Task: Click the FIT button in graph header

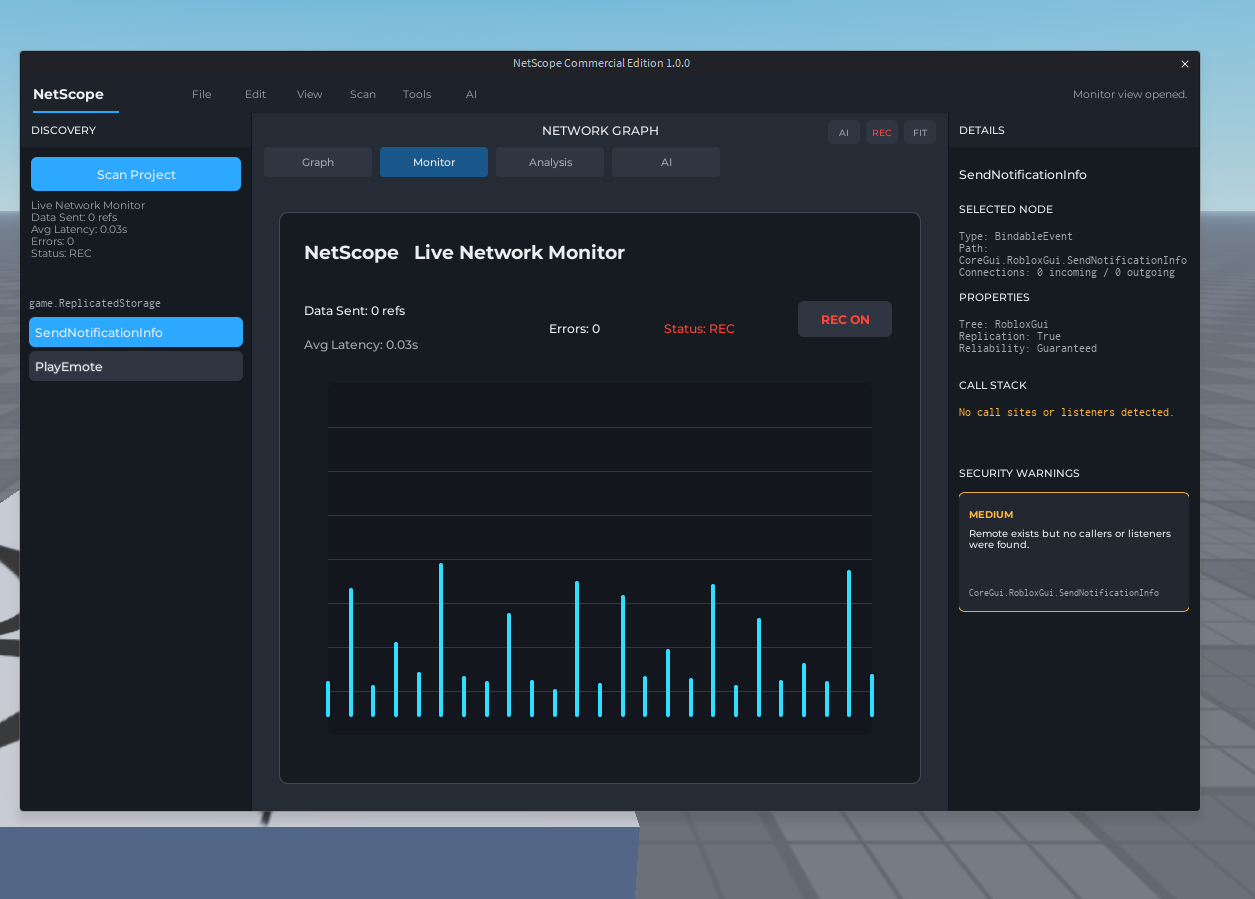Action: 920,132
